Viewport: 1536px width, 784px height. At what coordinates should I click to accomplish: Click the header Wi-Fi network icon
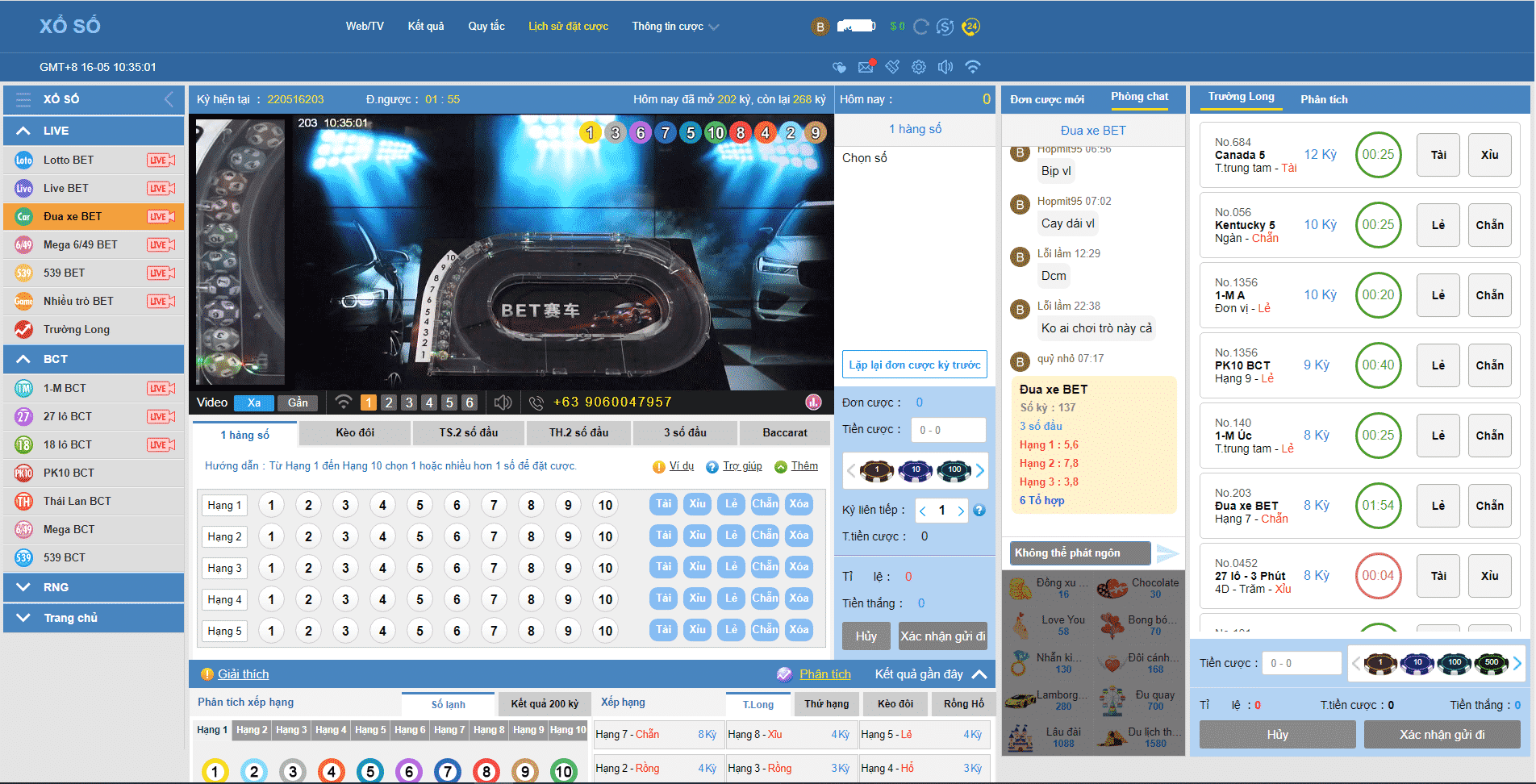tap(973, 67)
